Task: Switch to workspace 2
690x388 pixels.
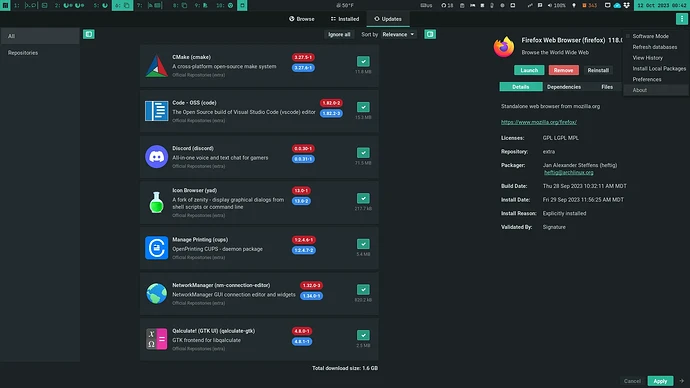Action: 69,5
